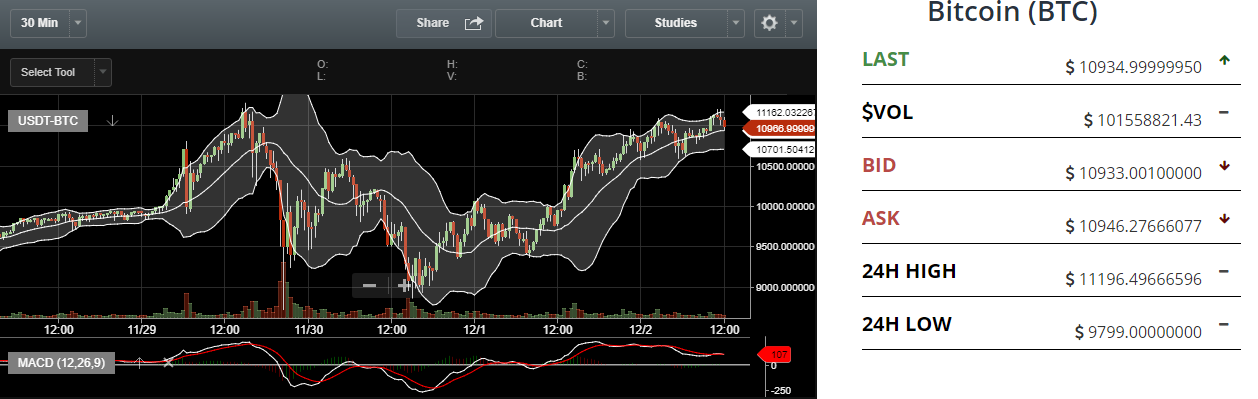1258x399 pixels.
Task: Open chart settings via gear icon
Action: (769, 23)
